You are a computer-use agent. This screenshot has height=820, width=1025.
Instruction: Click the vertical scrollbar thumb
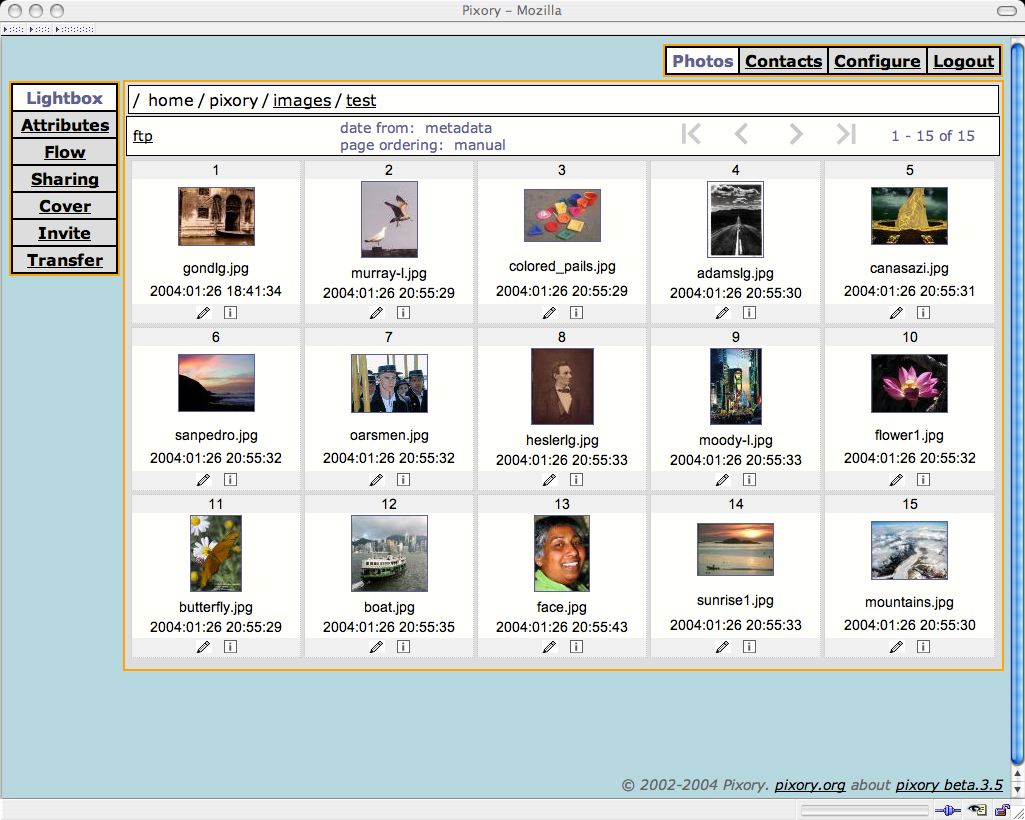pyautogui.click(x=1017, y=401)
